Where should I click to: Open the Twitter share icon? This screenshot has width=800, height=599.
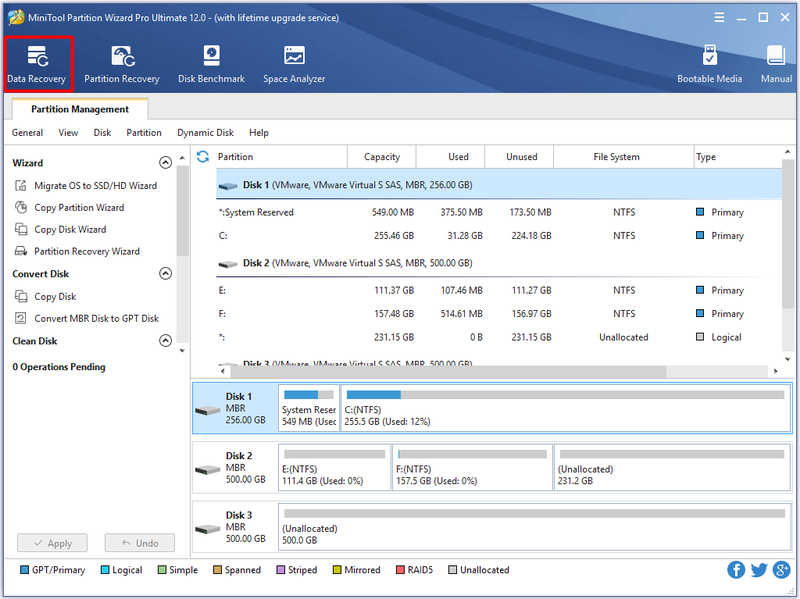759,569
